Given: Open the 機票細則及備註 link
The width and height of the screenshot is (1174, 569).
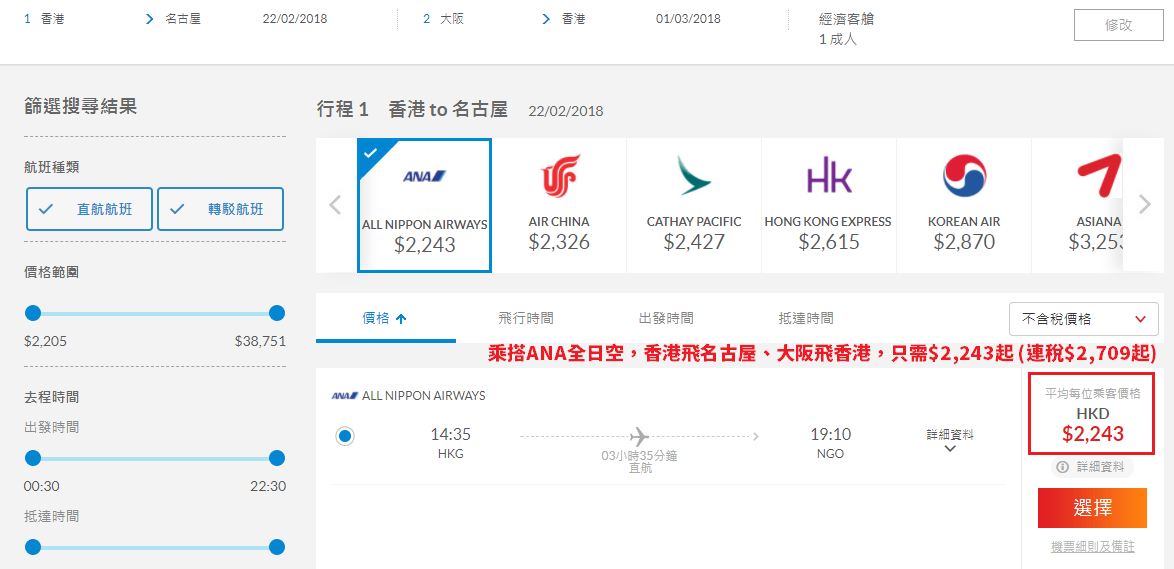Looking at the screenshot, I should (1092, 547).
